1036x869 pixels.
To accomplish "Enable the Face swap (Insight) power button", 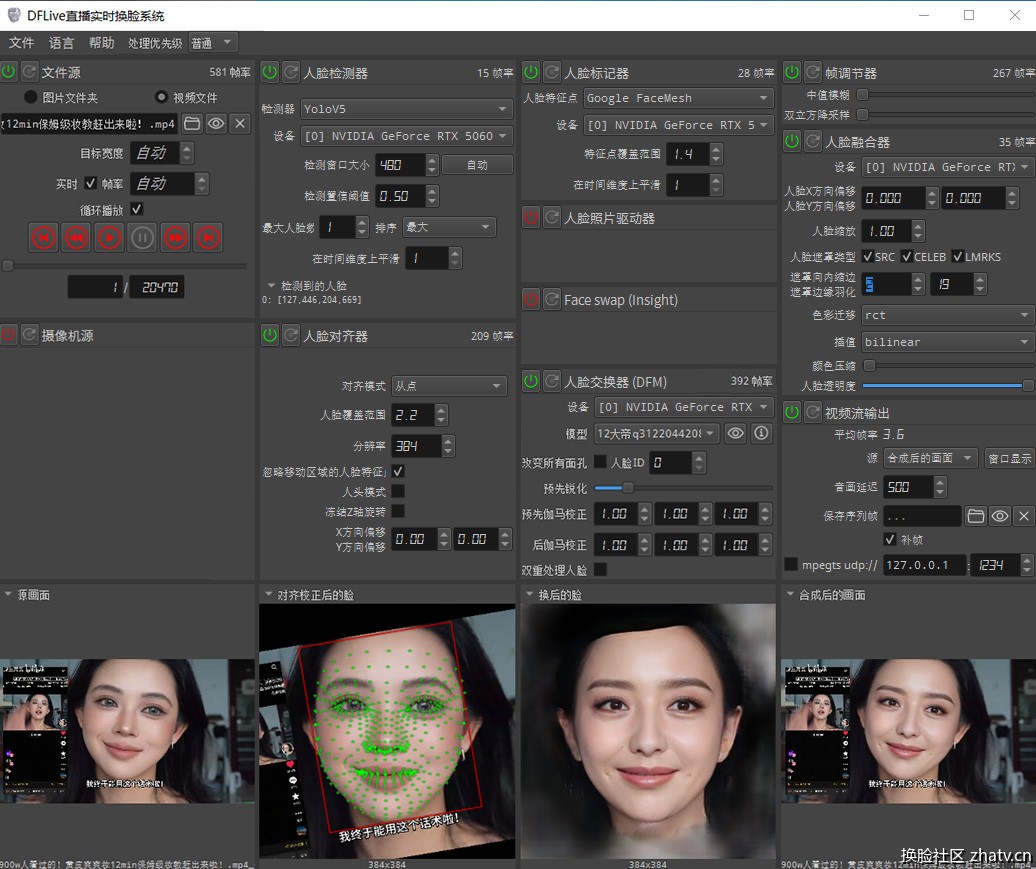I will (x=531, y=299).
